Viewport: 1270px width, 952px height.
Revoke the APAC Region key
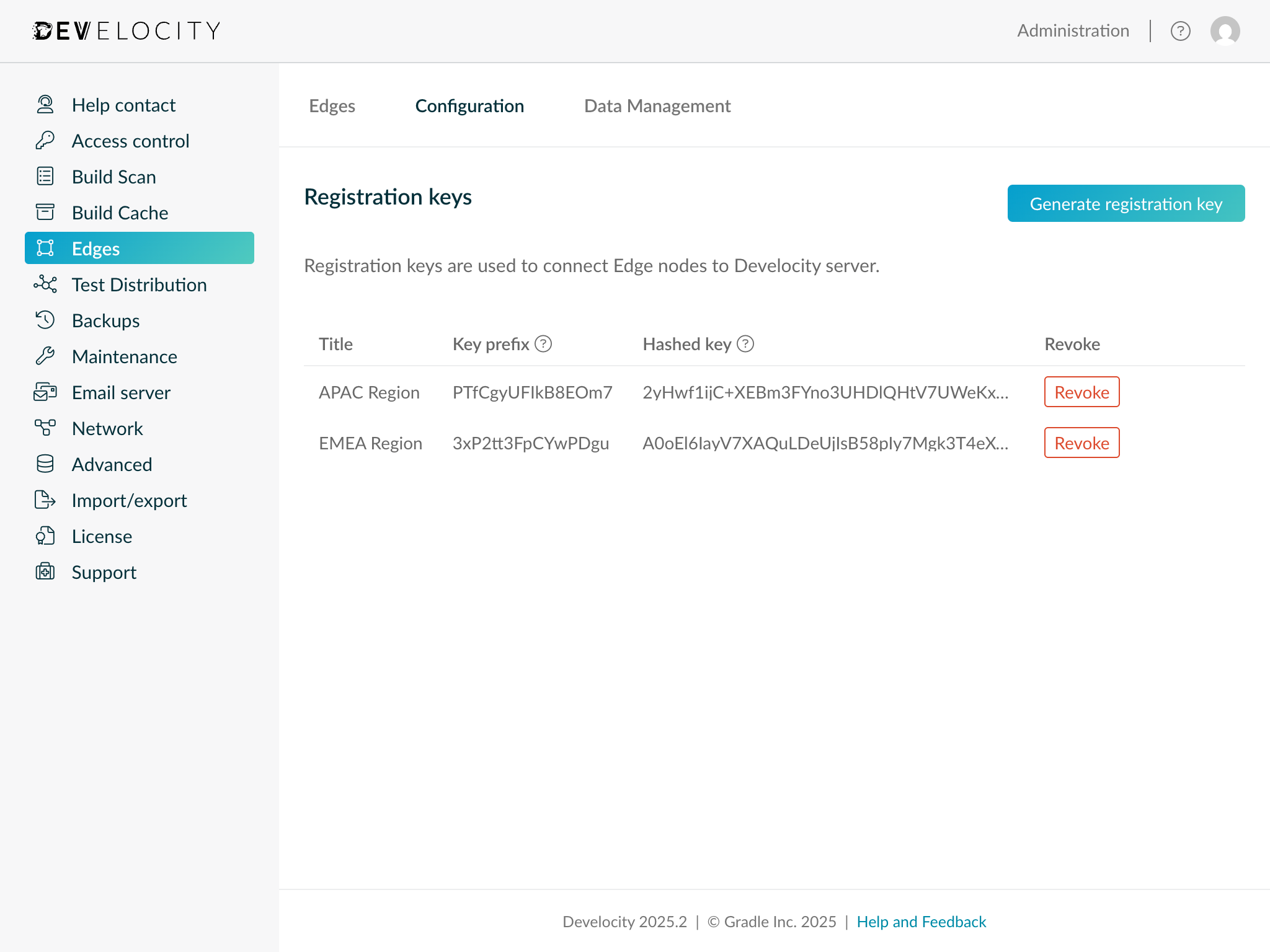1081,392
